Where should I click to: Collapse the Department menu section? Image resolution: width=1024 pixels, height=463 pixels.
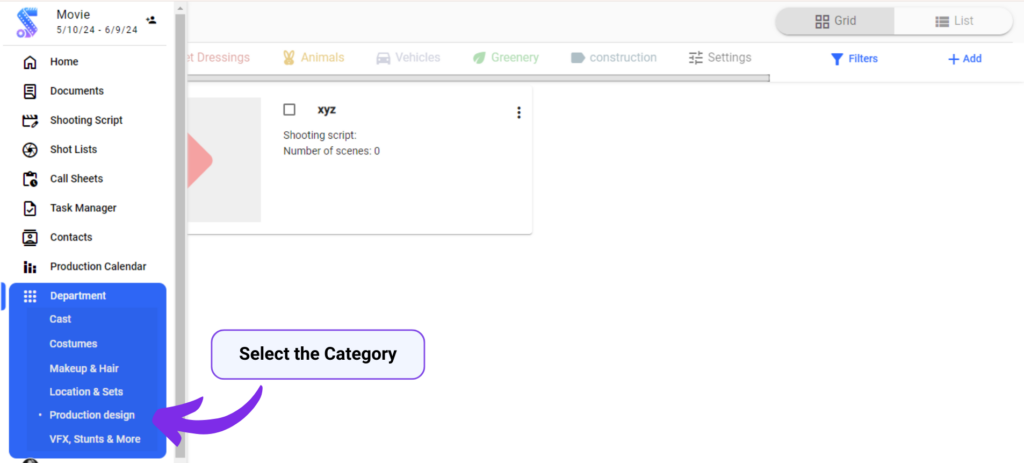tap(78, 296)
